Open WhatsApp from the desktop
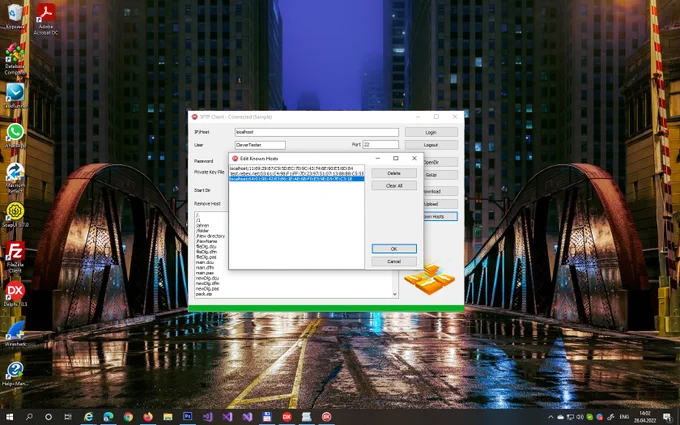Screen dimensions: 680x425 click(15, 134)
